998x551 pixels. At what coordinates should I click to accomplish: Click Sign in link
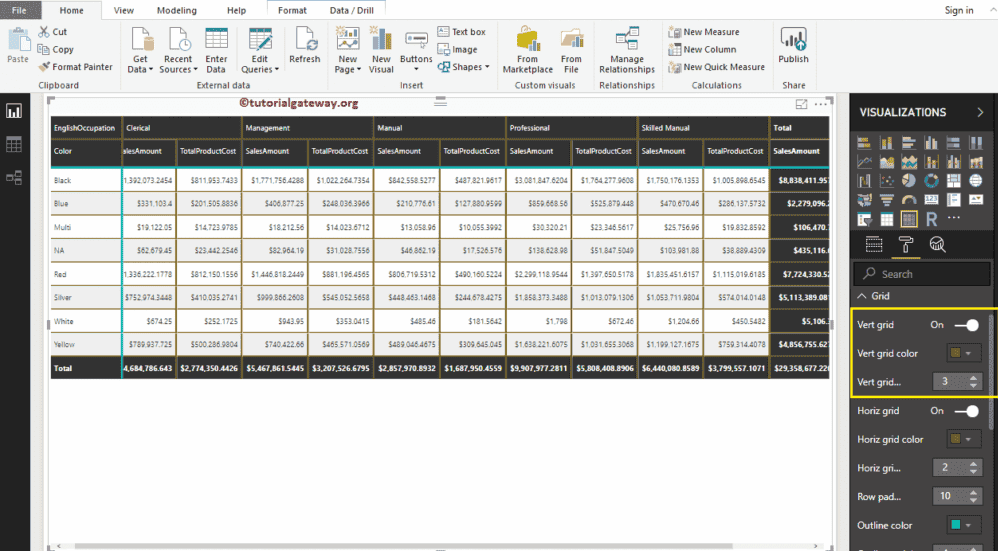point(958,10)
